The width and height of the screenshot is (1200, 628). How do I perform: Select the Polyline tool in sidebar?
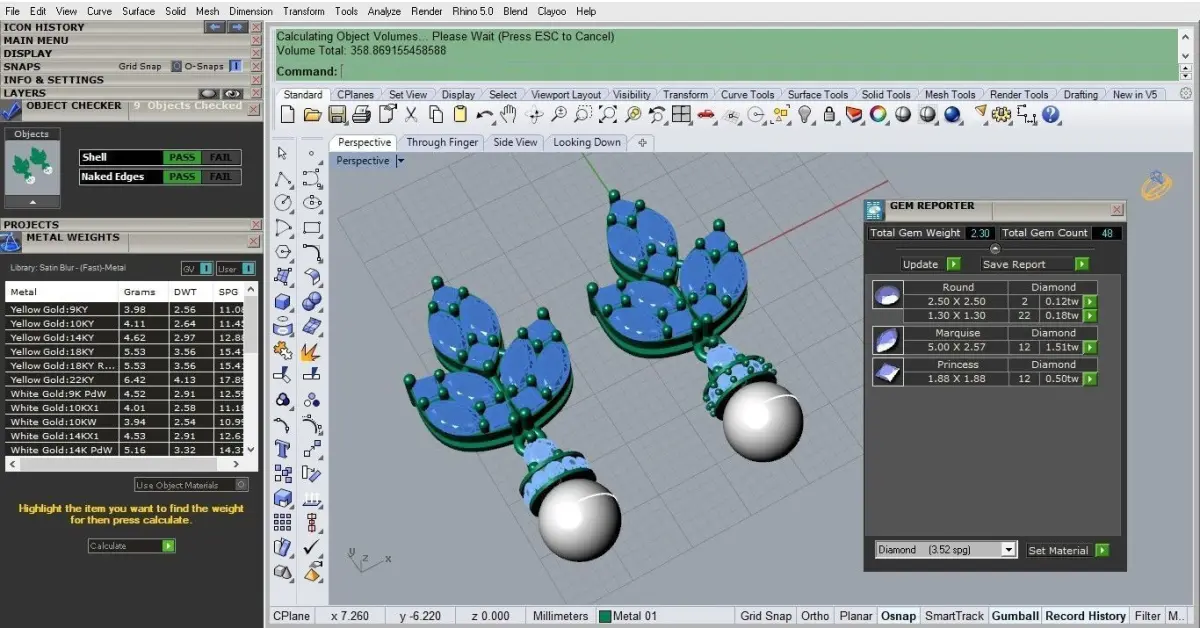pyautogui.click(x=283, y=180)
